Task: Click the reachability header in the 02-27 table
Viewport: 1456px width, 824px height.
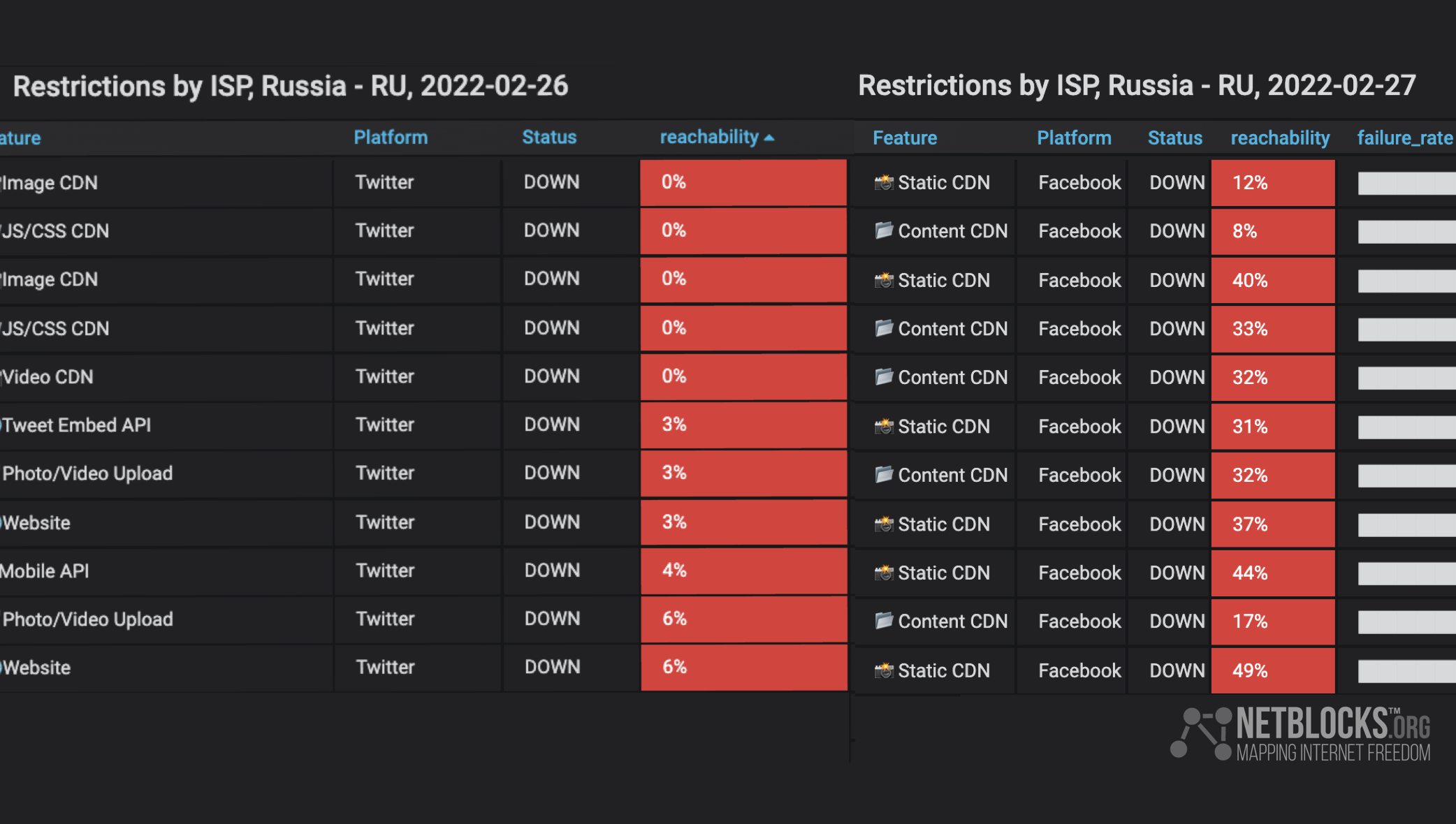Action: click(1280, 138)
